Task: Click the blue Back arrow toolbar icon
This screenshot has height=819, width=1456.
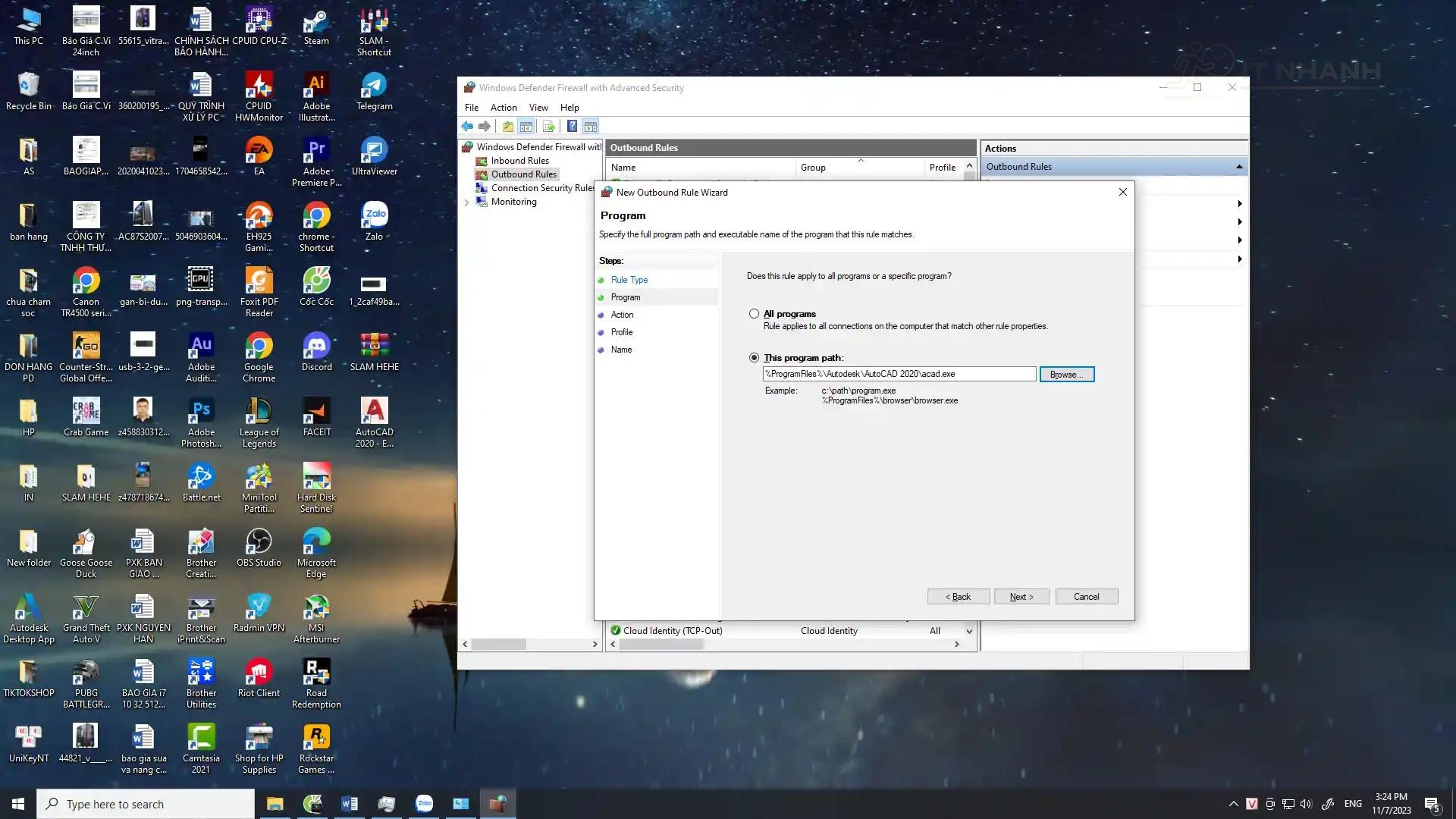Action: pos(467,127)
